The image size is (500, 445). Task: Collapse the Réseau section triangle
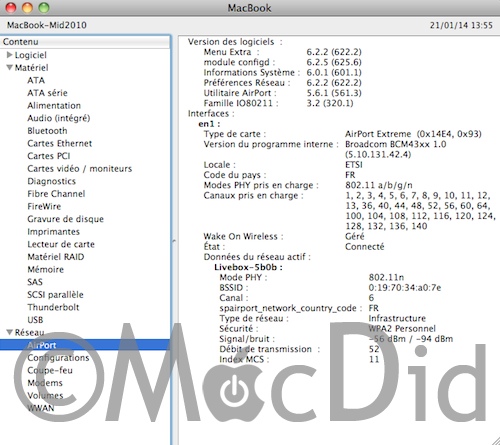pyautogui.click(x=10, y=332)
